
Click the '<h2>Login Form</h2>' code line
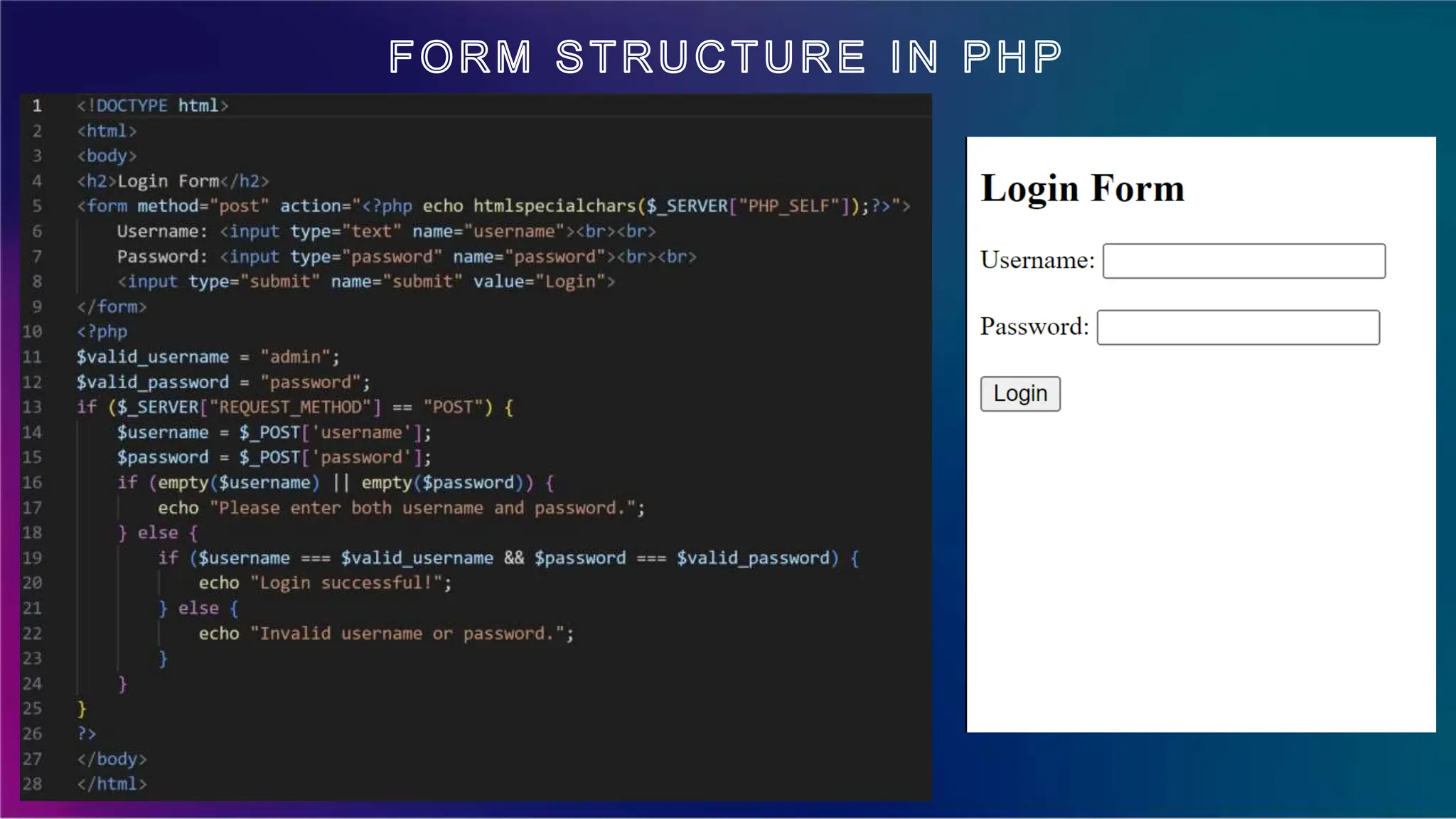tap(173, 181)
